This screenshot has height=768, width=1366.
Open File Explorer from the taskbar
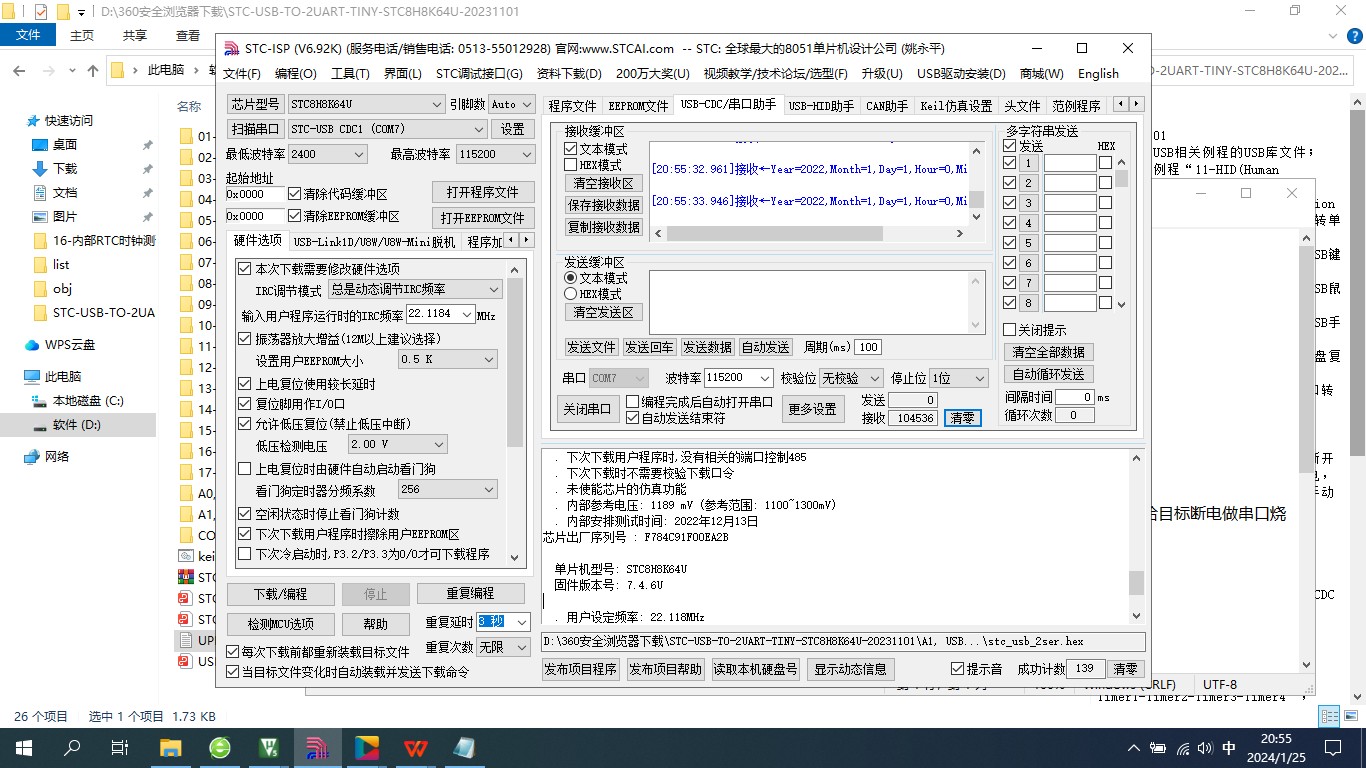(x=171, y=747)
